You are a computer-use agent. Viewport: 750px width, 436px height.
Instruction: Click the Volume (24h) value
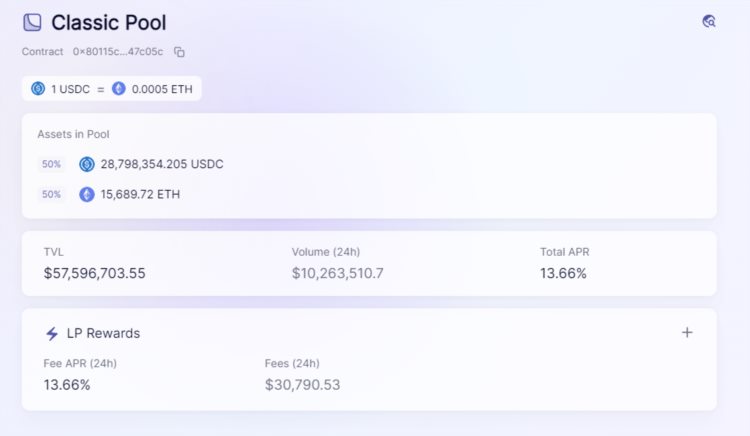[338, 272]
